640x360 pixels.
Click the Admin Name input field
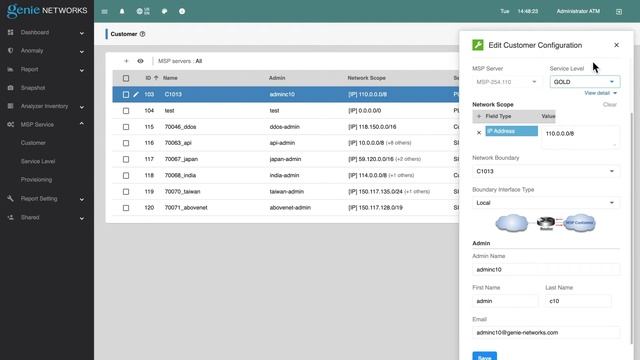[546, 269]
